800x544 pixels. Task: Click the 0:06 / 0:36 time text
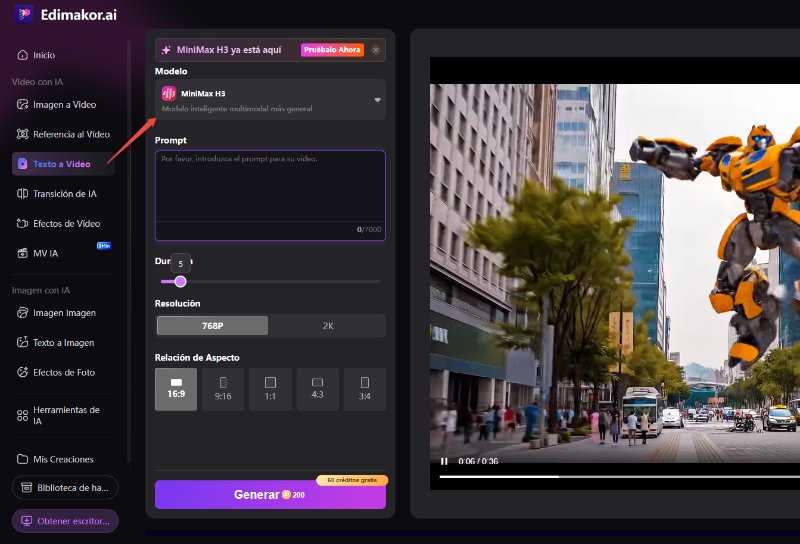tap(478, 461)
